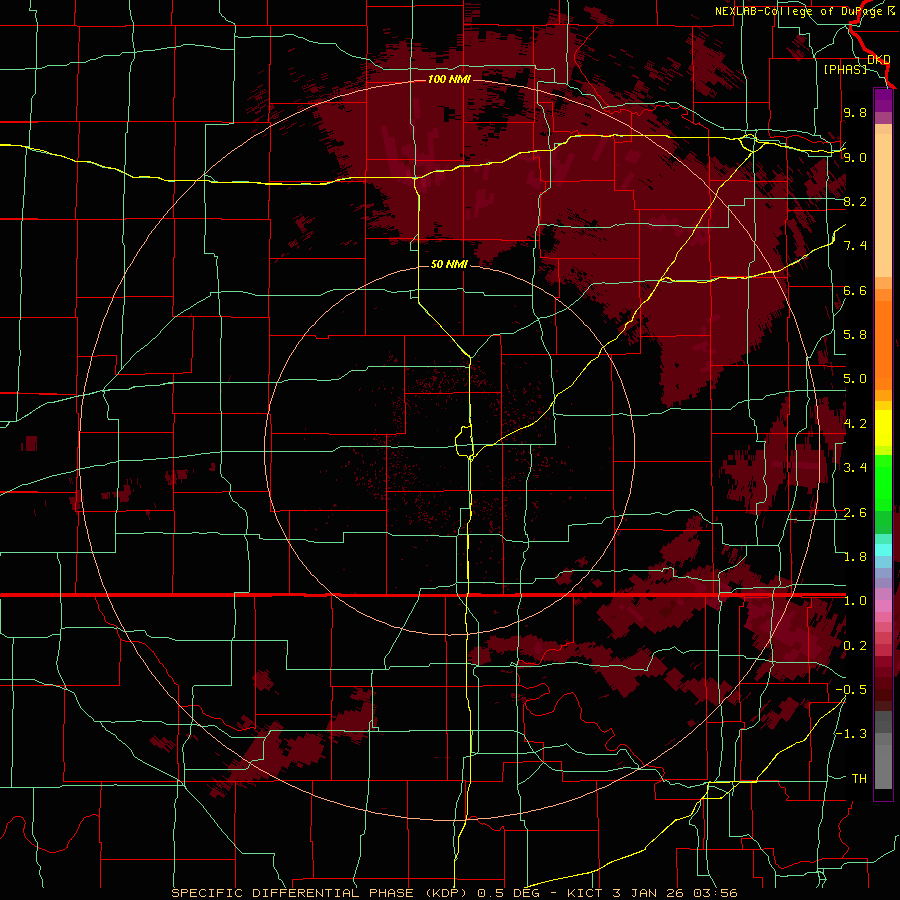Viewport: 900px width, 900px height.
Task: Click the 8.2 value on the color scale
Action: click(x=855, y=201)
